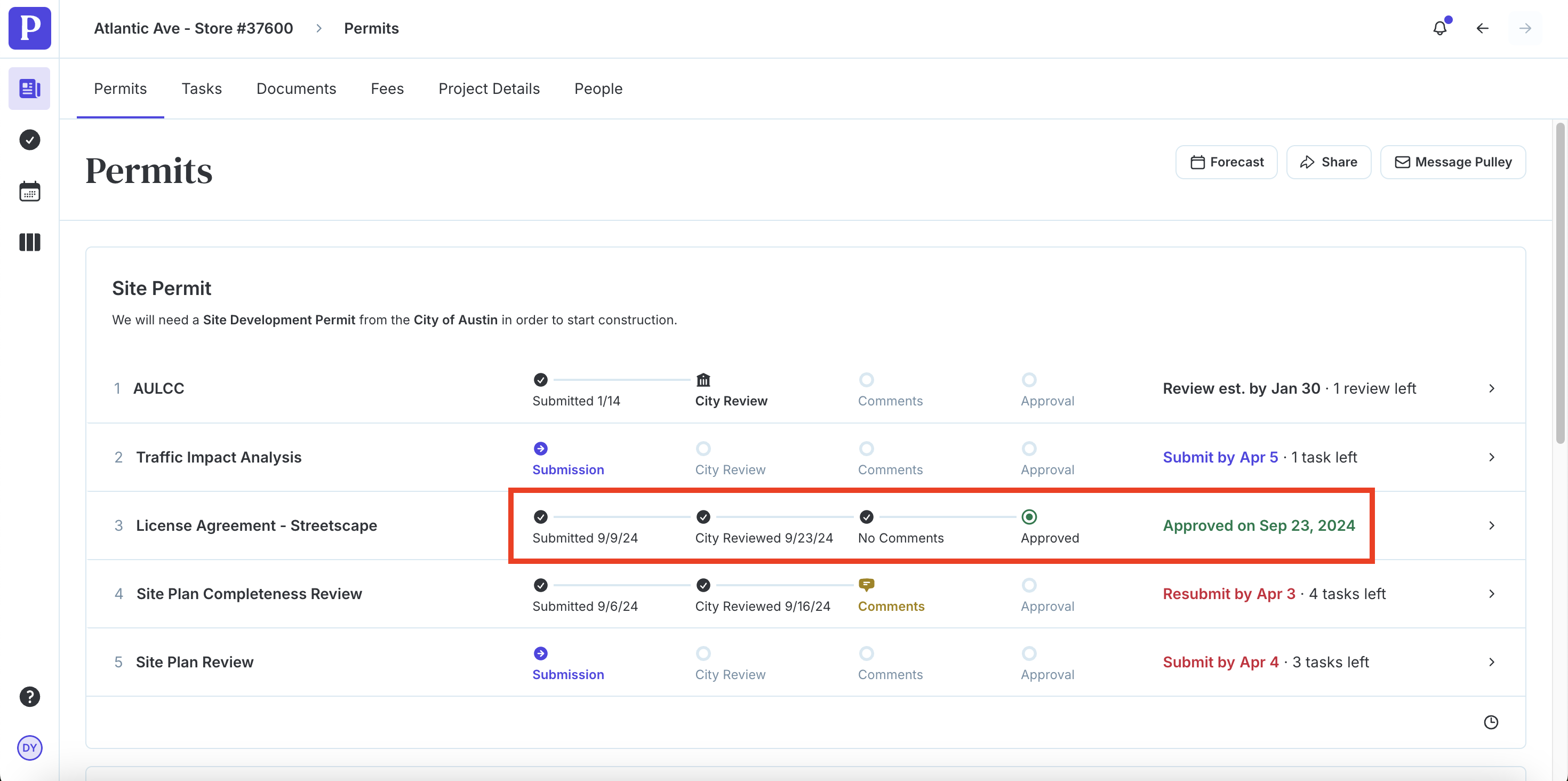Open the projects list sidebar icon
The image size is (1568, 781).
click(x=29, y=89)
